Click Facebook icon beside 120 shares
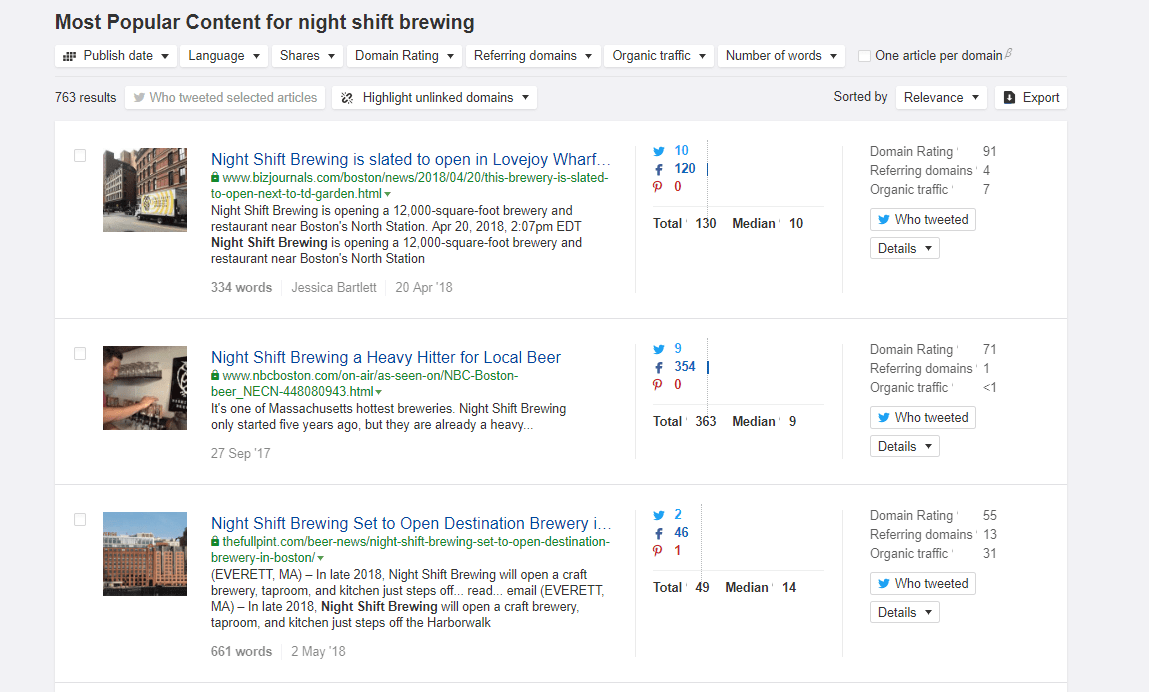This screenshot has height=692, width=1149. pos(659,169)
